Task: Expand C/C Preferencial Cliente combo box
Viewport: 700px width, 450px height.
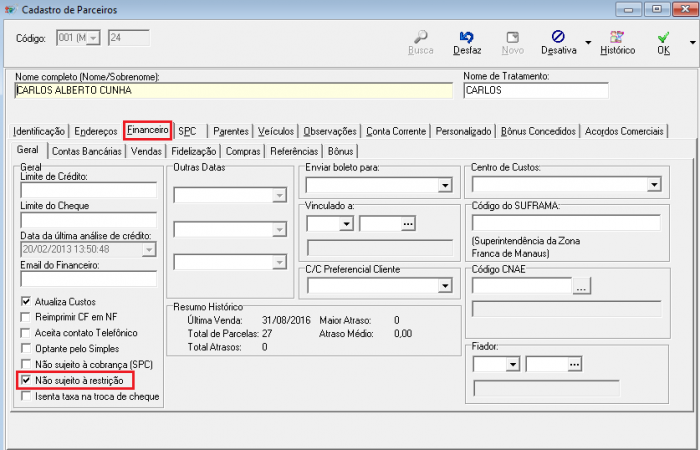Action: click(x=445, y=286)
